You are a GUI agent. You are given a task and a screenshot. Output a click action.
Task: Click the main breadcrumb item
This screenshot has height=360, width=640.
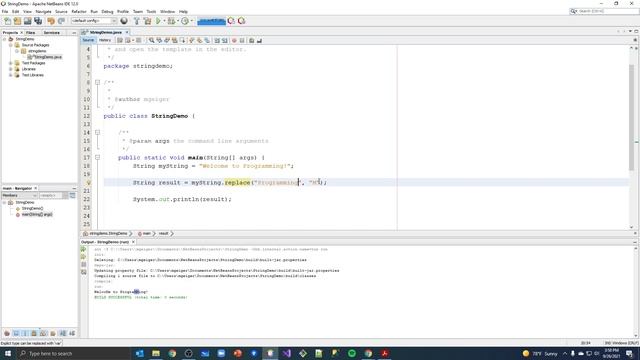click(147, 233)
